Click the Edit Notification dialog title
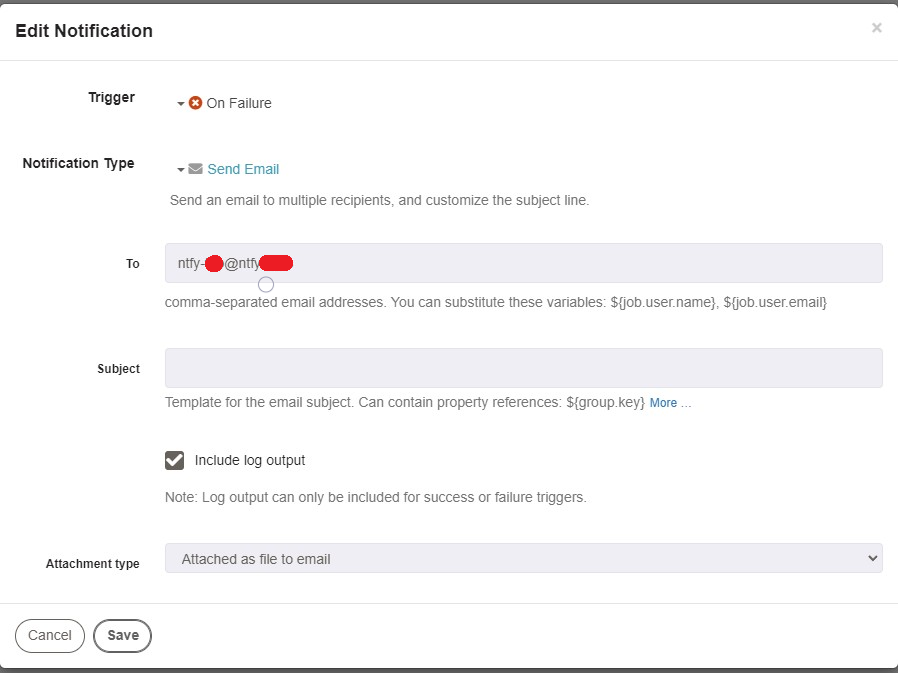This screenshot has height=673, width=898. coord(83,31)
